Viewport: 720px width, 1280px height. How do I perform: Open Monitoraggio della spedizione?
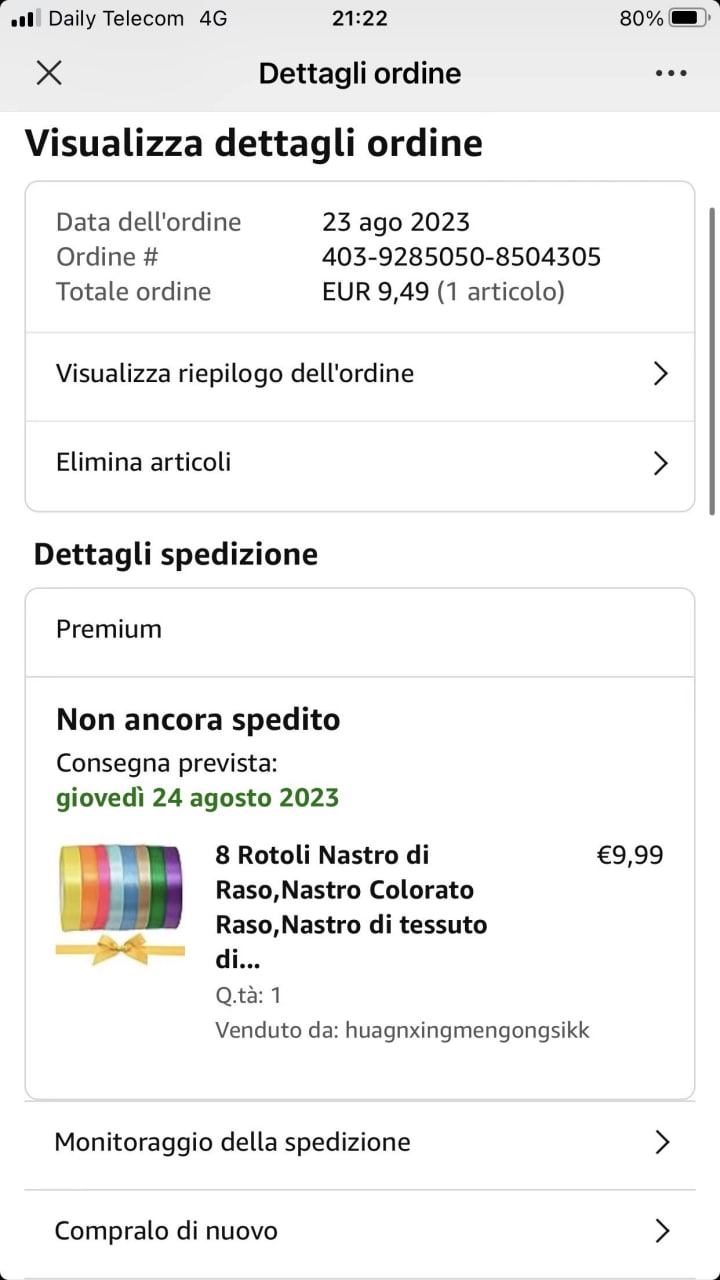[233, 1142]
